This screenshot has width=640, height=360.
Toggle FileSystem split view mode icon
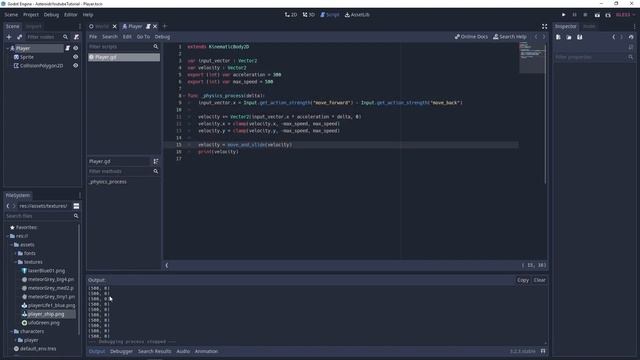tap(76, 206)
